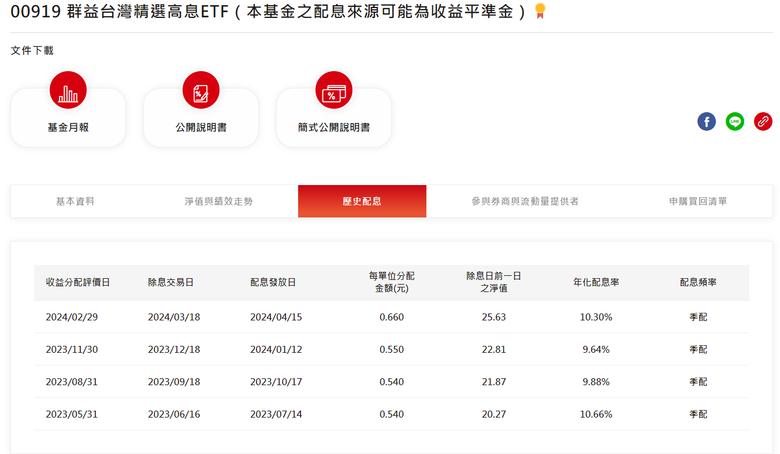Switch to the 淨值與績效走勢 tab
Screen dimensions: 780x454
pyautogui.click(x=218, y=201)
